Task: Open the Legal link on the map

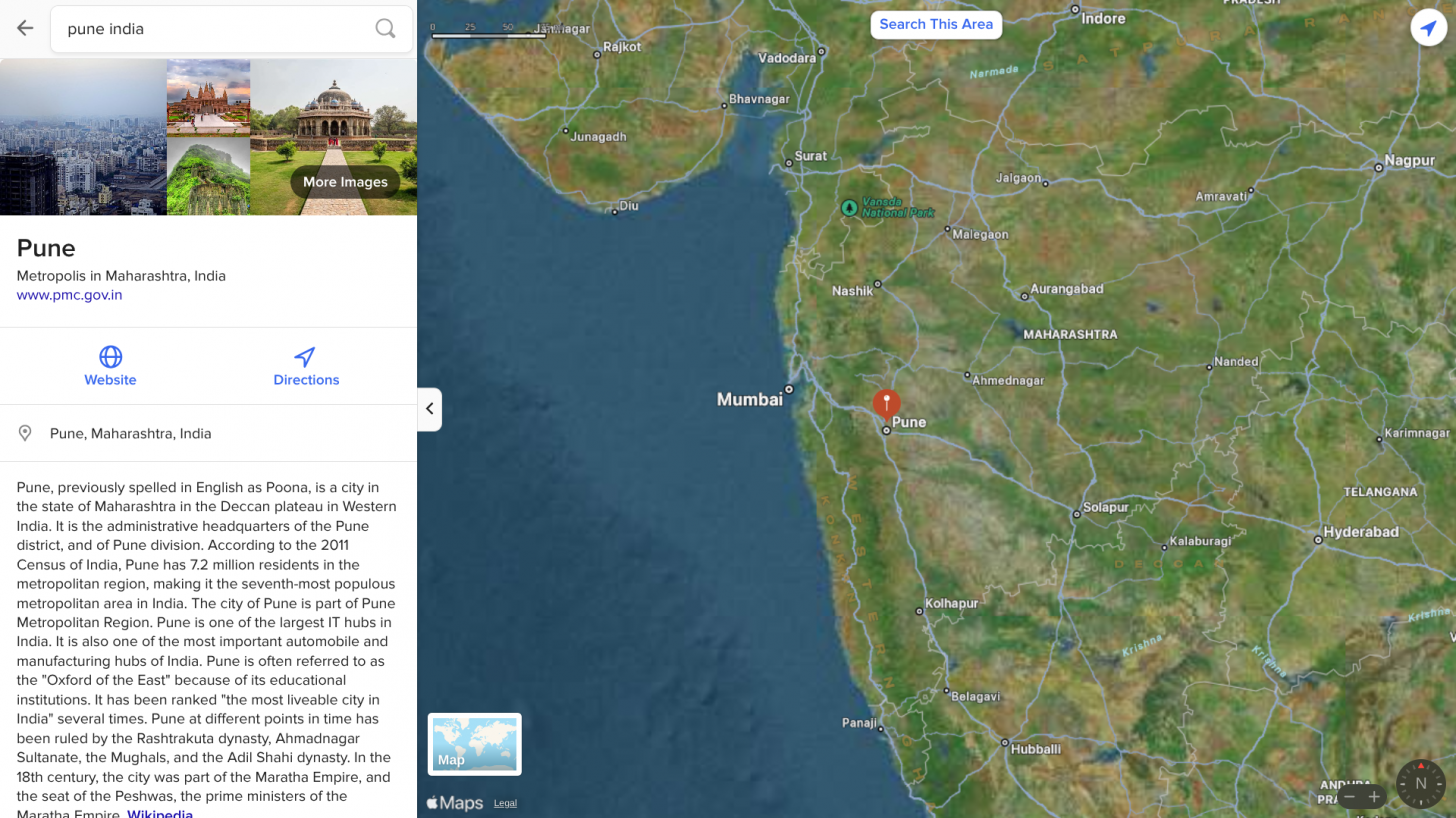Action: pyautogui.click(x=505, y=803)
